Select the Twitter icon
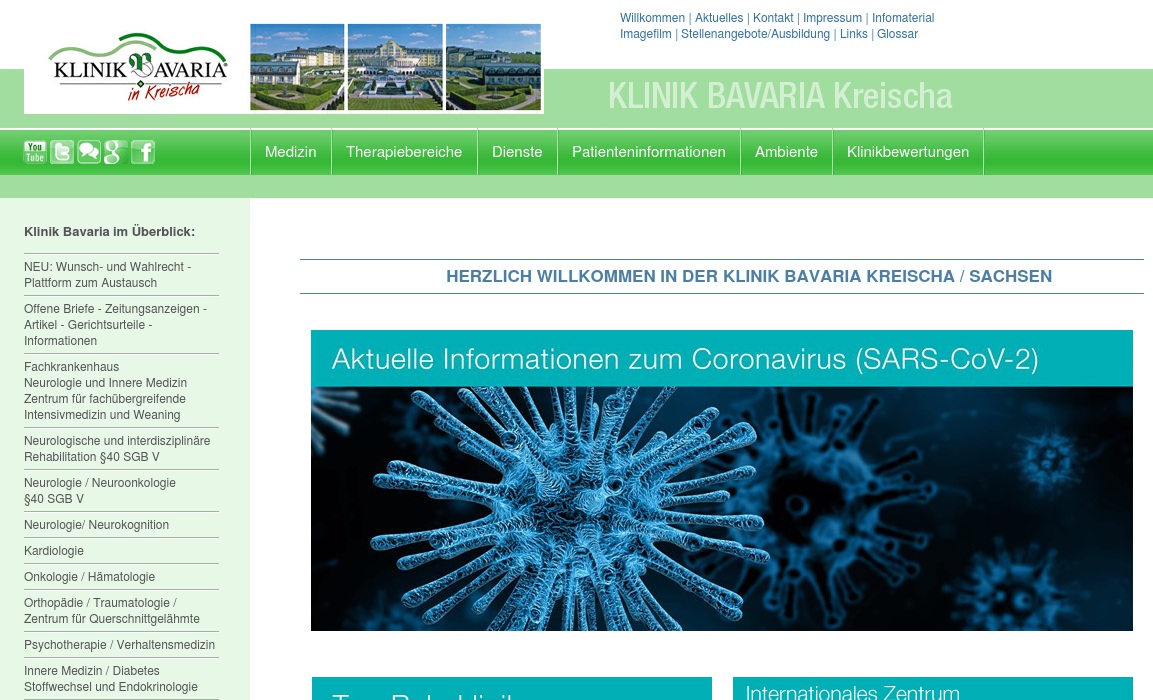 click(x=62, y=152)
